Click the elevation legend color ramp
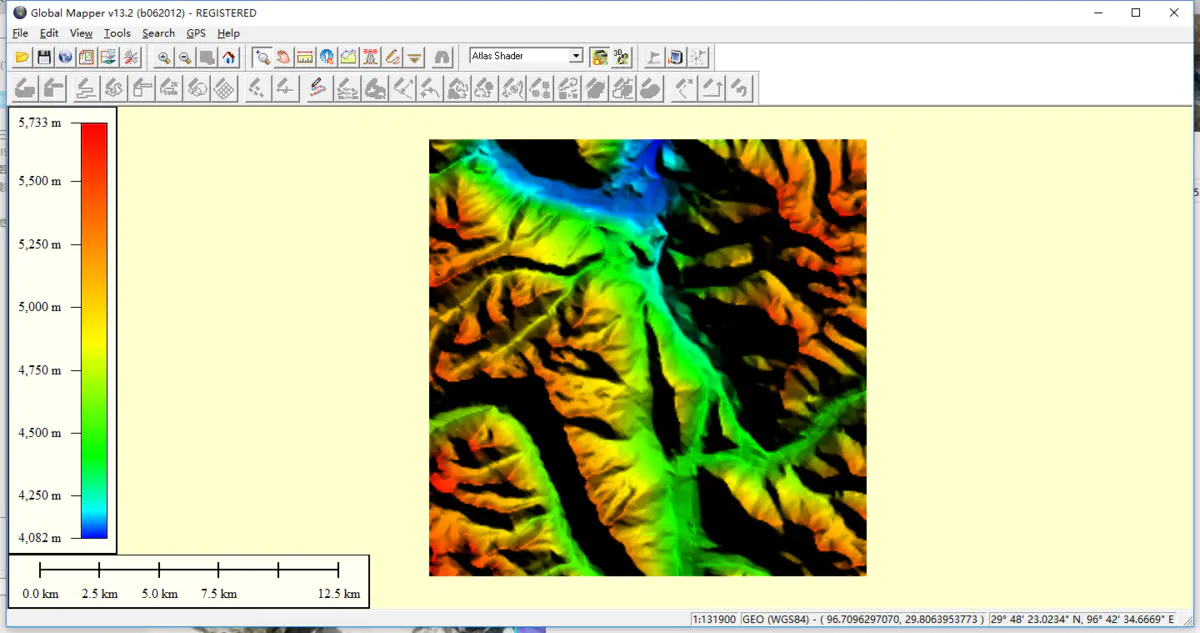1200x633 pixels. pyautogui.click(x=94, y=330)
